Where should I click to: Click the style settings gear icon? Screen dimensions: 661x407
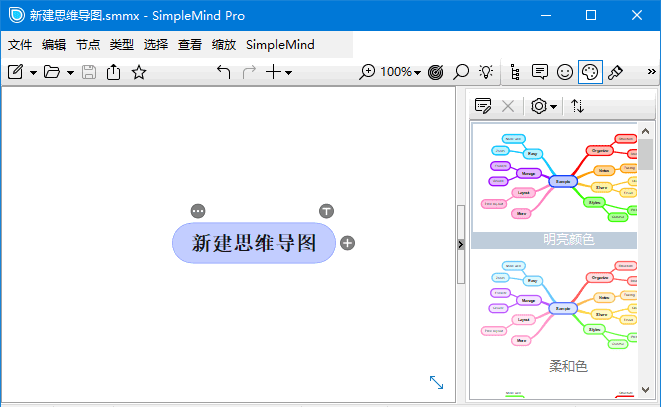539,106
